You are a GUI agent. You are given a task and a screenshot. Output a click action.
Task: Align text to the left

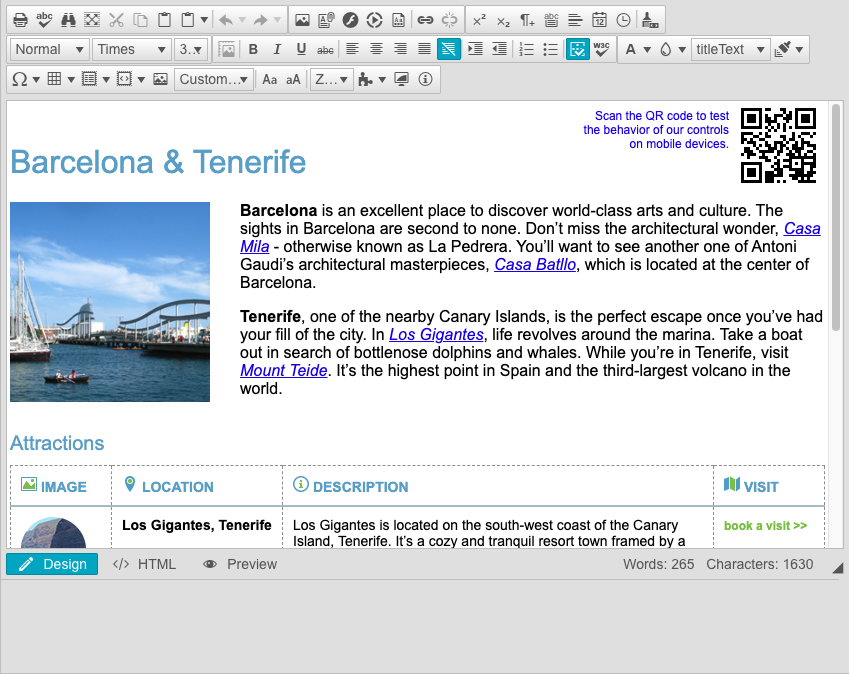[x=352, y=49]
